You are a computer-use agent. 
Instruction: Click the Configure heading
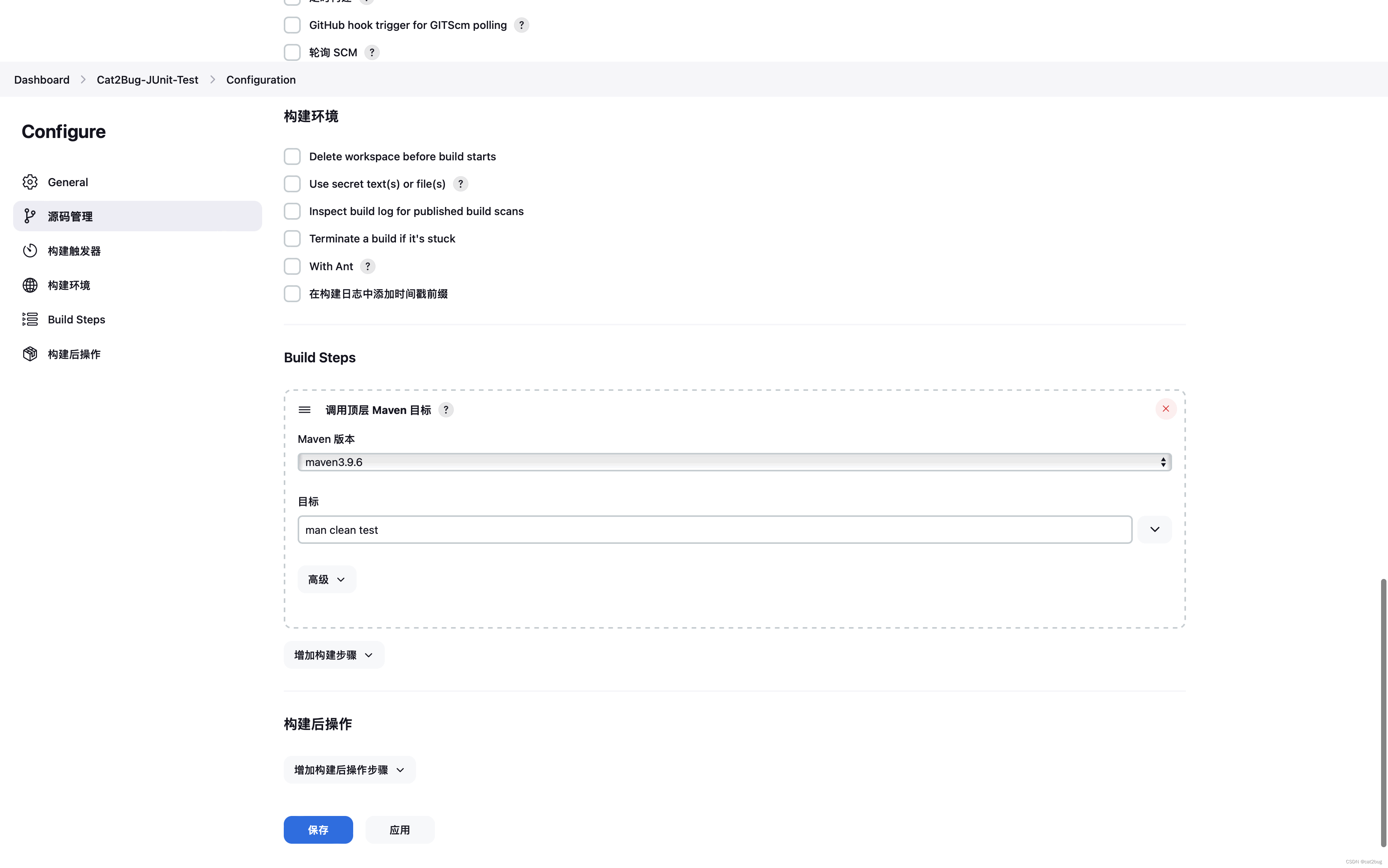(x=64, y=132)
